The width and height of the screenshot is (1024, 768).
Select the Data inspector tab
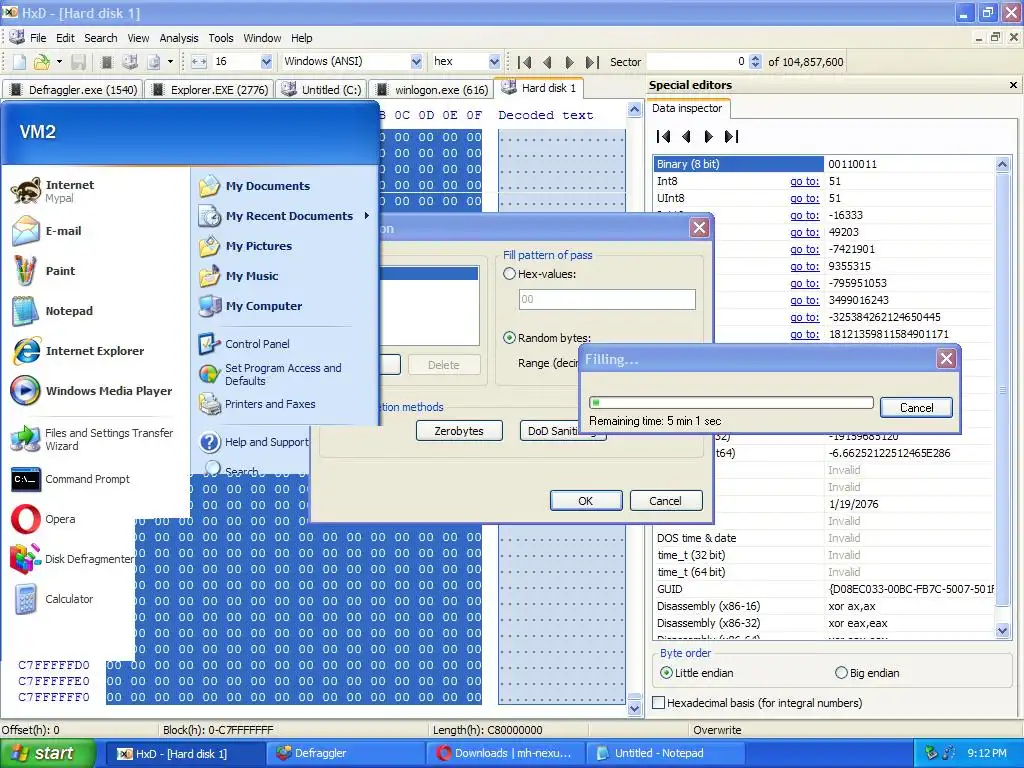coord(687,108)
